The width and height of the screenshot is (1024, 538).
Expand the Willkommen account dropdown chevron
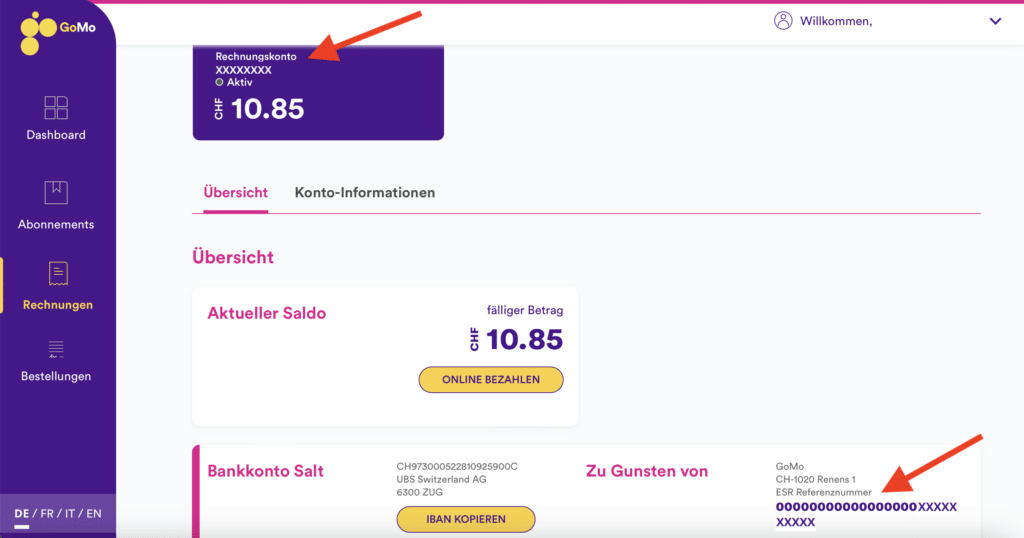coord(995,21)
